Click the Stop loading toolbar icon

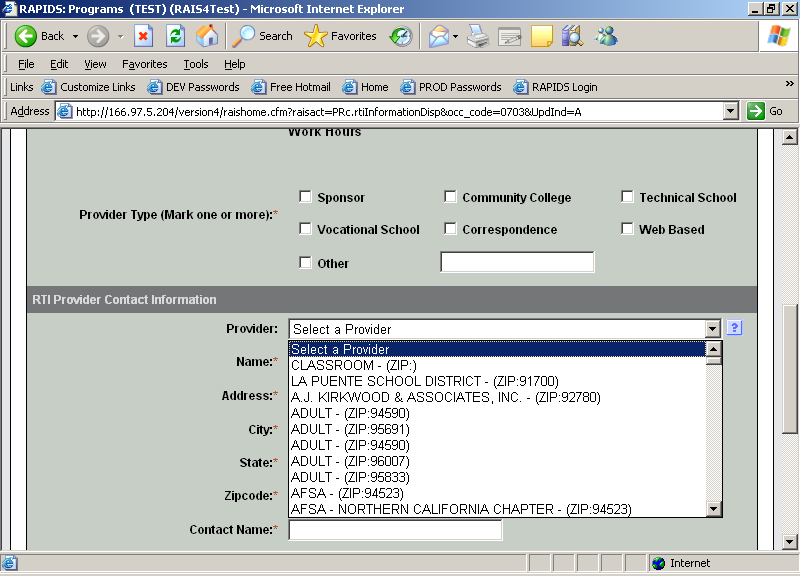point(143,36)
